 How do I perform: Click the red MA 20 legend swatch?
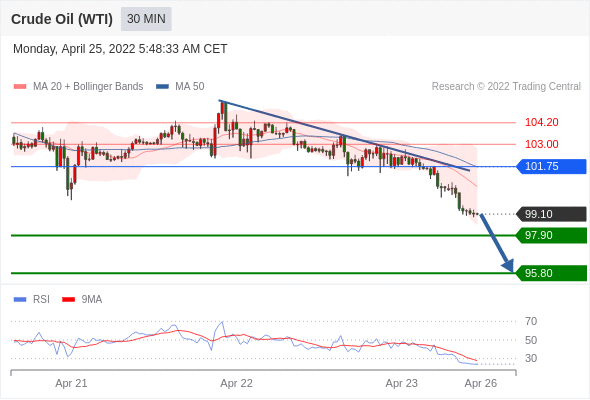click(20, 87)
